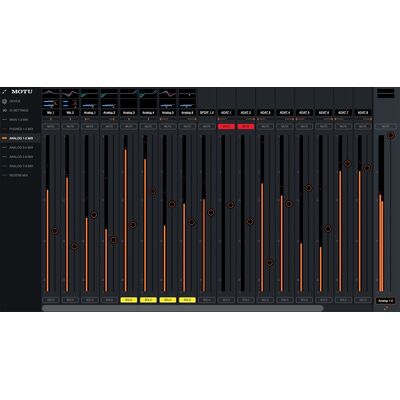
Task: Click the ADAT 7 fader knob
Action: 348,164
